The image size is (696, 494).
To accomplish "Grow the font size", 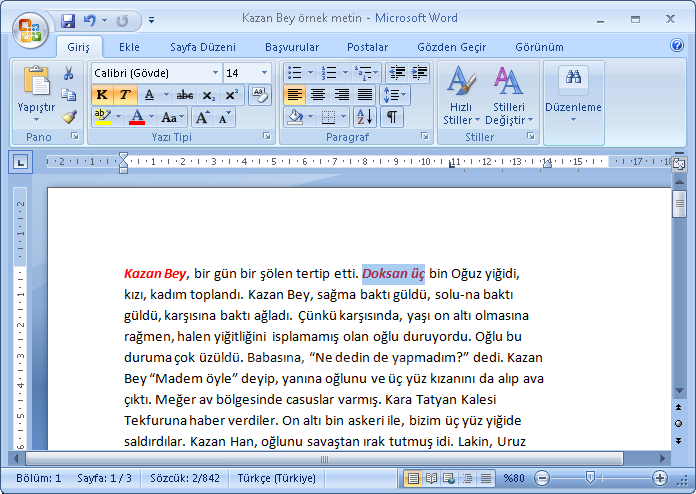I will click(202, 118).
